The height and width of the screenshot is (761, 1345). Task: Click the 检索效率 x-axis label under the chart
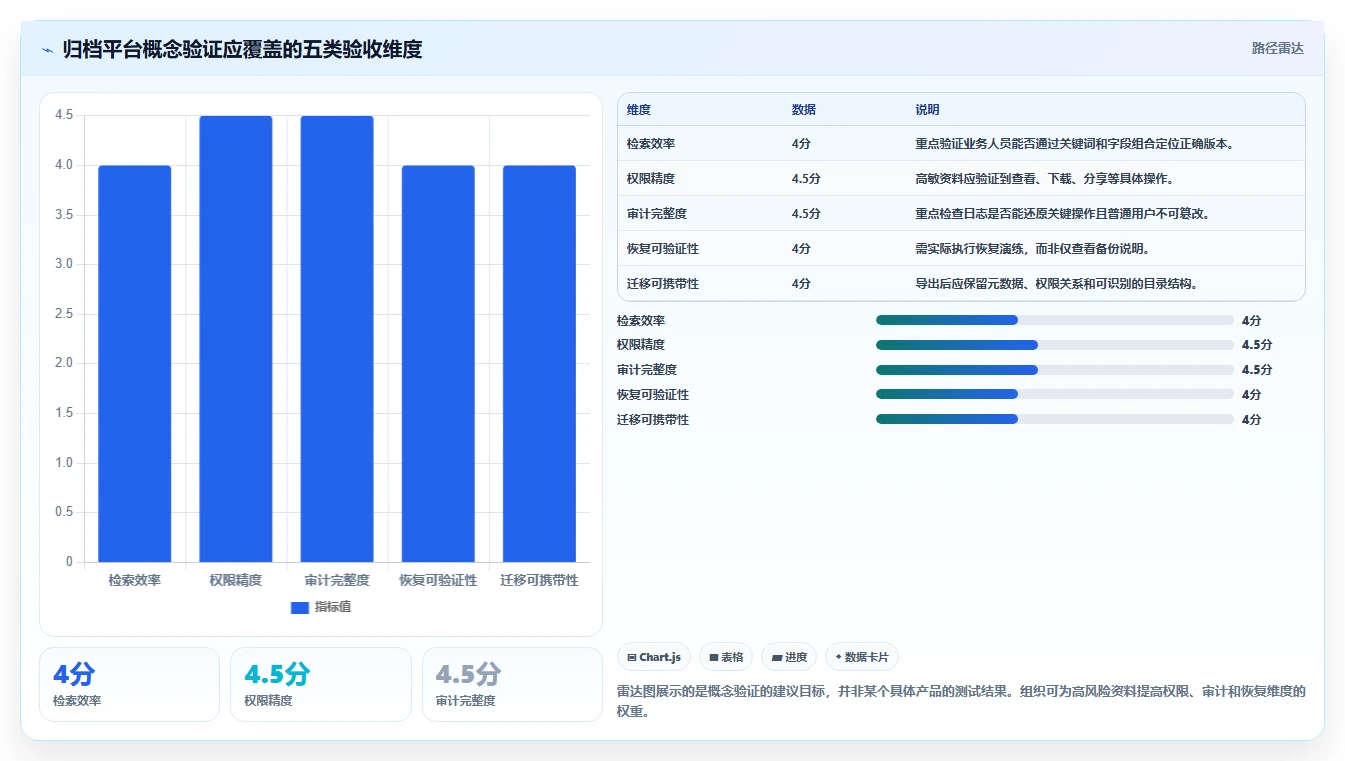point(135,580)
